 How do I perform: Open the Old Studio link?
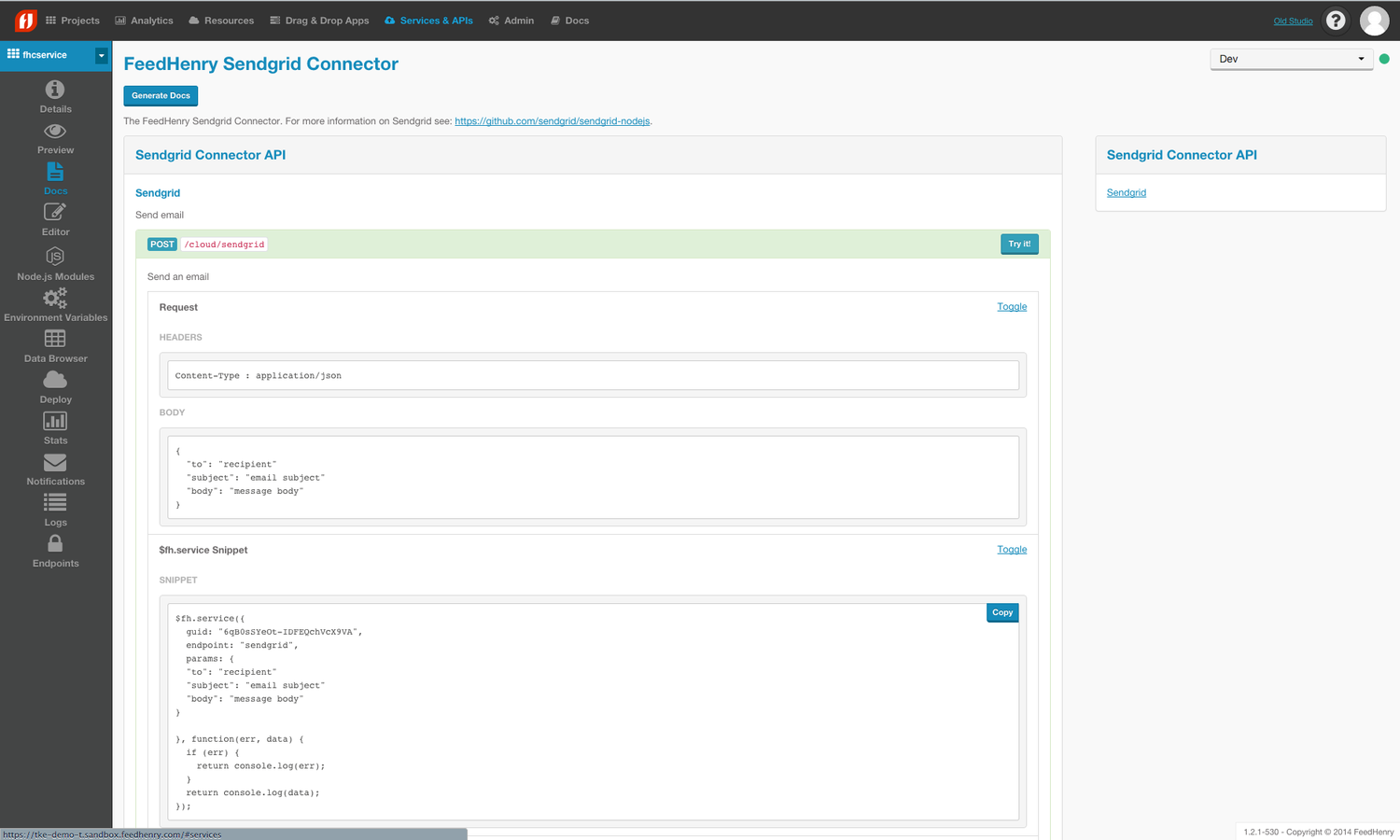1293,21
